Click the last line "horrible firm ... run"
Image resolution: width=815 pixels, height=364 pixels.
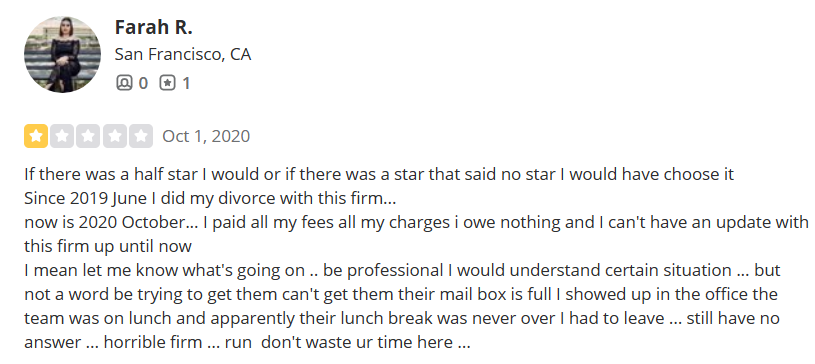247,343
